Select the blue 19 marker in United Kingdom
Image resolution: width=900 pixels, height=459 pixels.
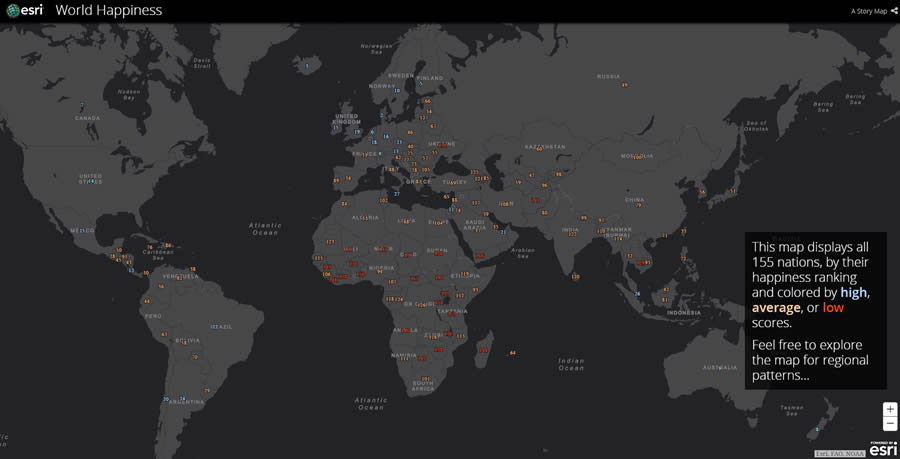tap(358, 132)
